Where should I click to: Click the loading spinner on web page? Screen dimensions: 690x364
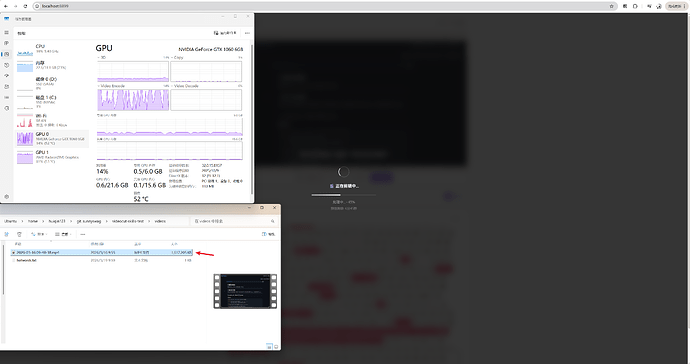pyautogui.click(x=343, y=172)
